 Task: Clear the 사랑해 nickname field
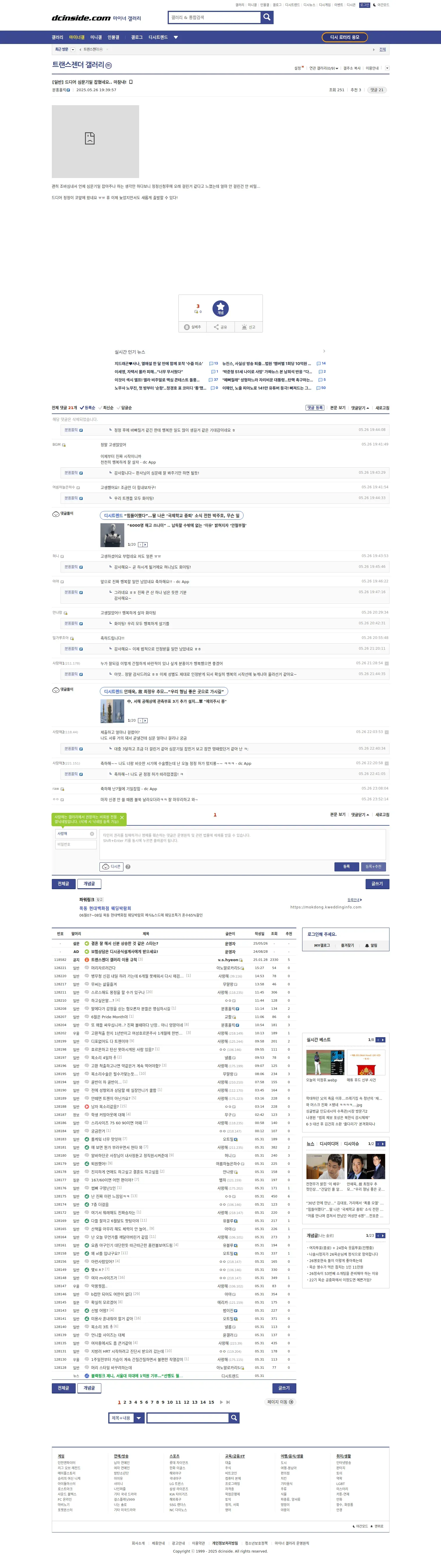click(92, 834)
